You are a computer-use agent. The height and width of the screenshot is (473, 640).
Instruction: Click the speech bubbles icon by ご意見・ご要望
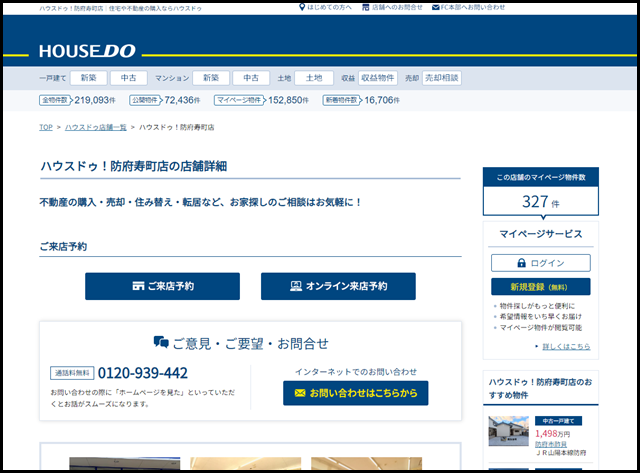161,342
